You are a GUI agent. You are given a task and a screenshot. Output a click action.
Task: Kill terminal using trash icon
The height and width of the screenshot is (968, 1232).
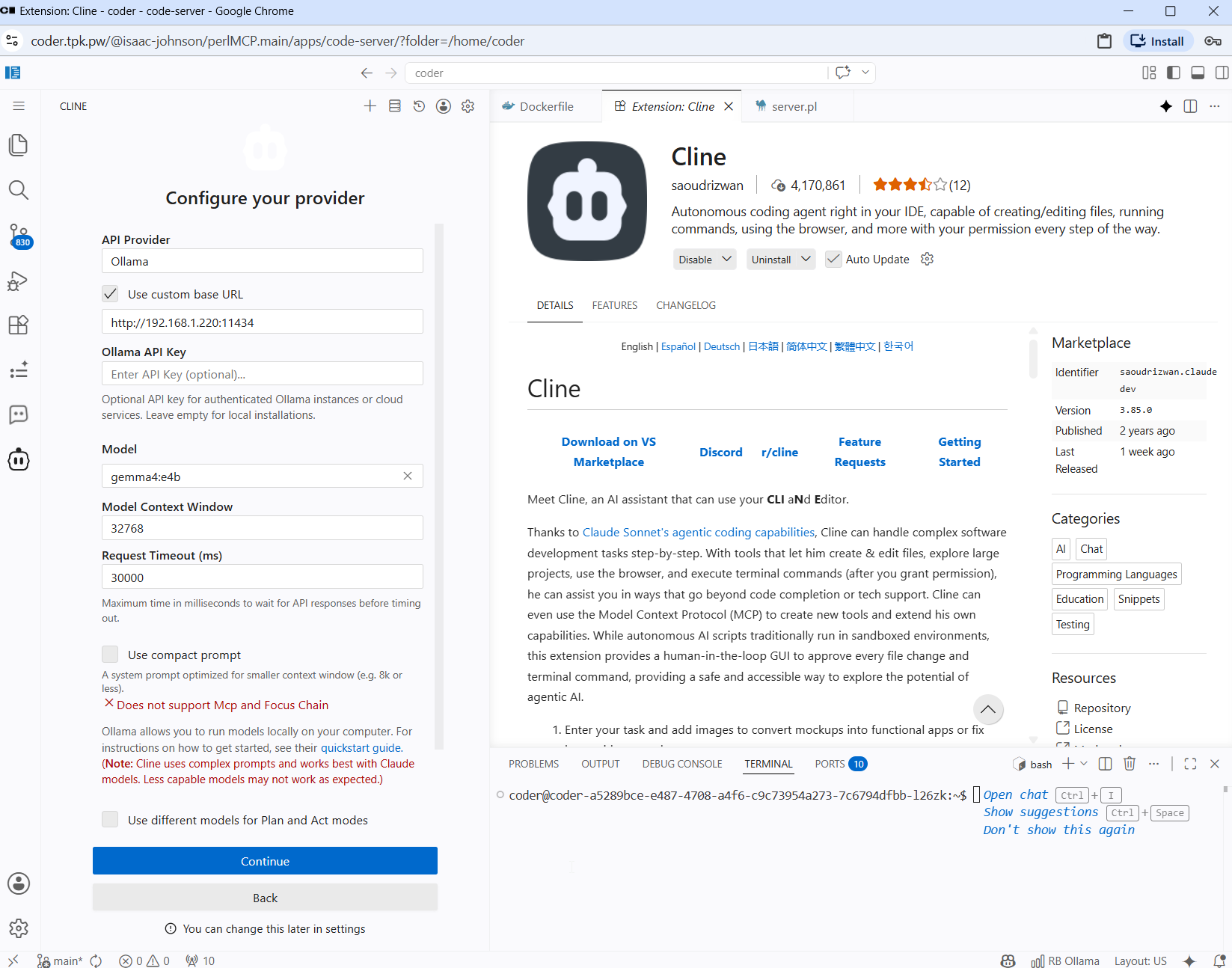(1130, 764)
